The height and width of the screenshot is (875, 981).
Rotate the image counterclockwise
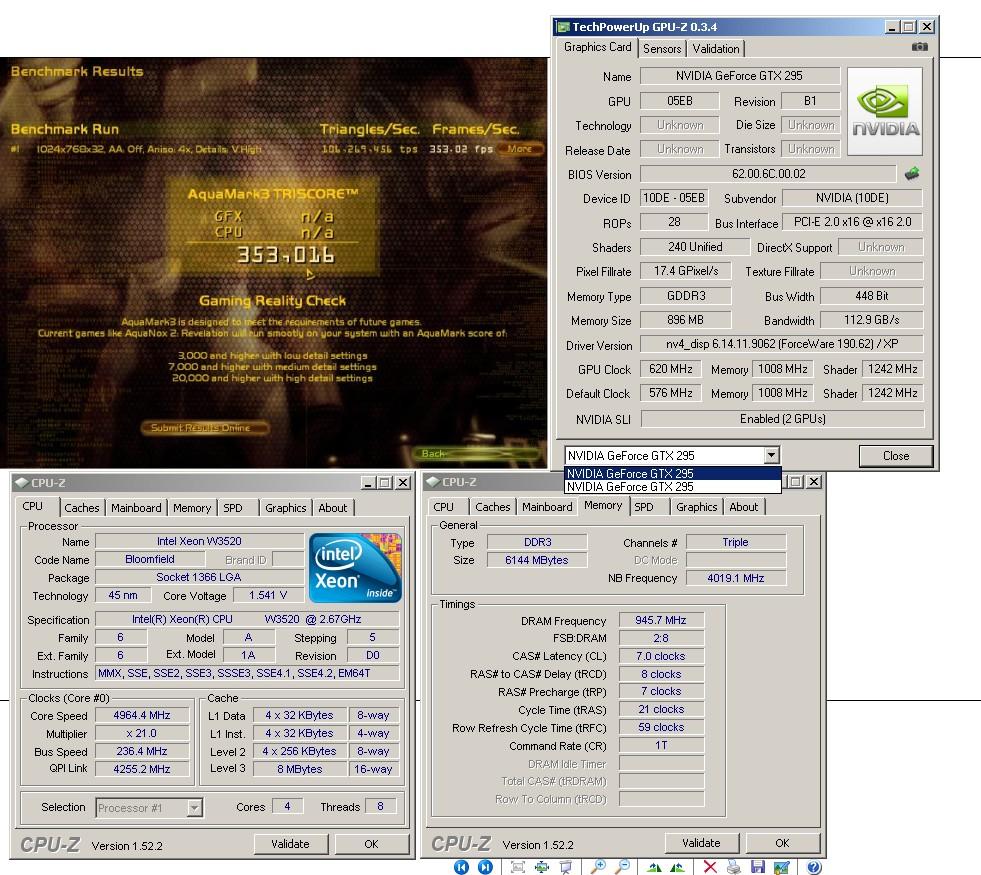click(x=678, y=867)
